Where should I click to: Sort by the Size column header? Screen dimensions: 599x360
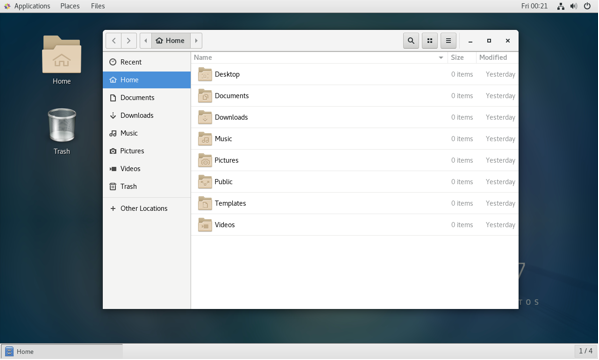[461, 57]
